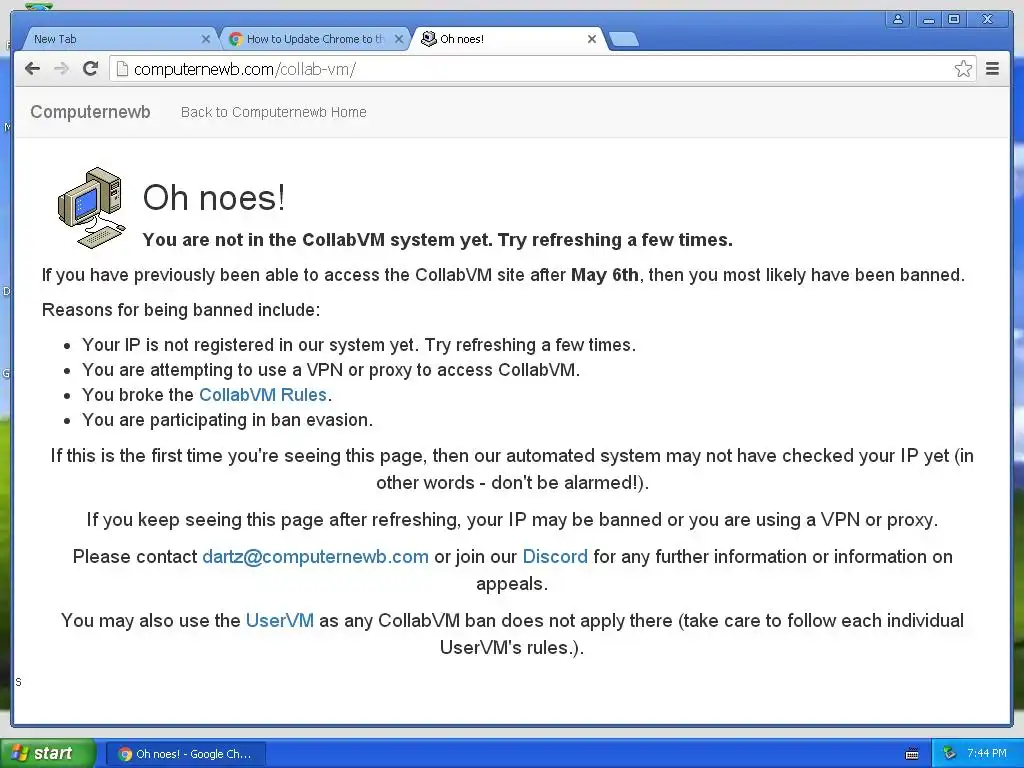Click the Computernewb brand link
This screenshot has width=1024, height=768.
pyautogui.click(x=90, y=112)
